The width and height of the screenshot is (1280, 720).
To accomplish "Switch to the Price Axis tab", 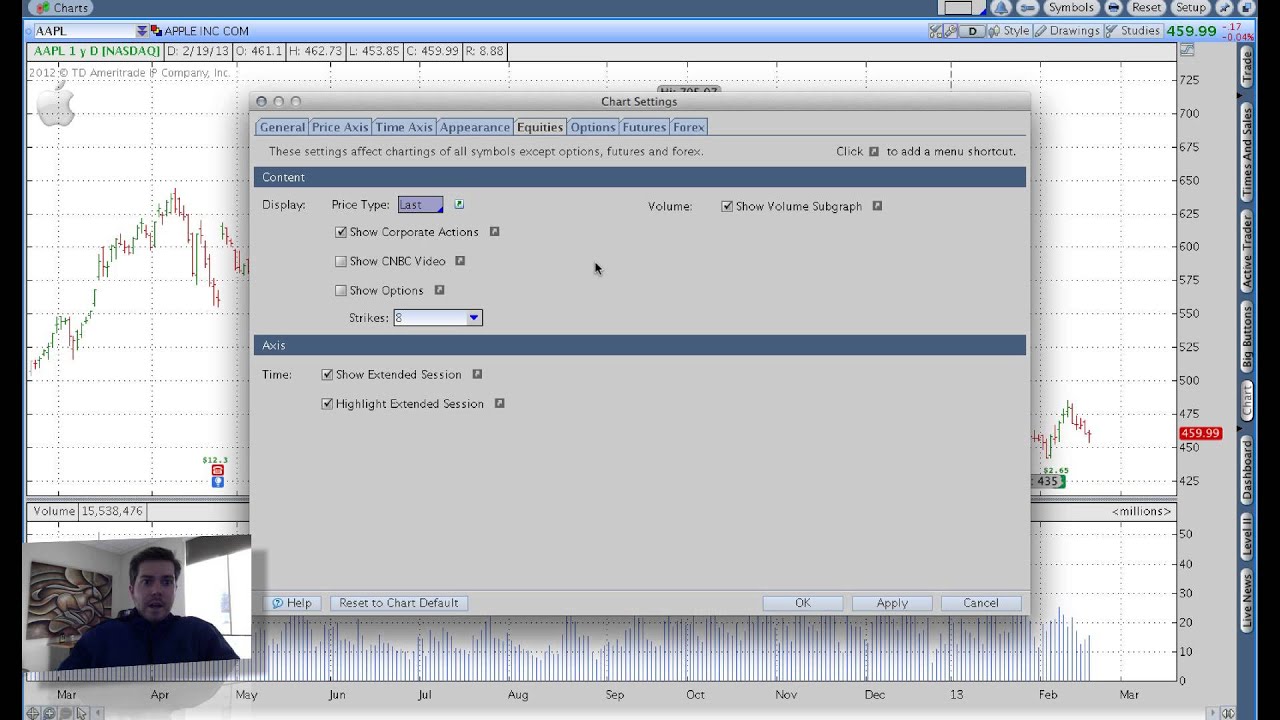I will 340,127.
